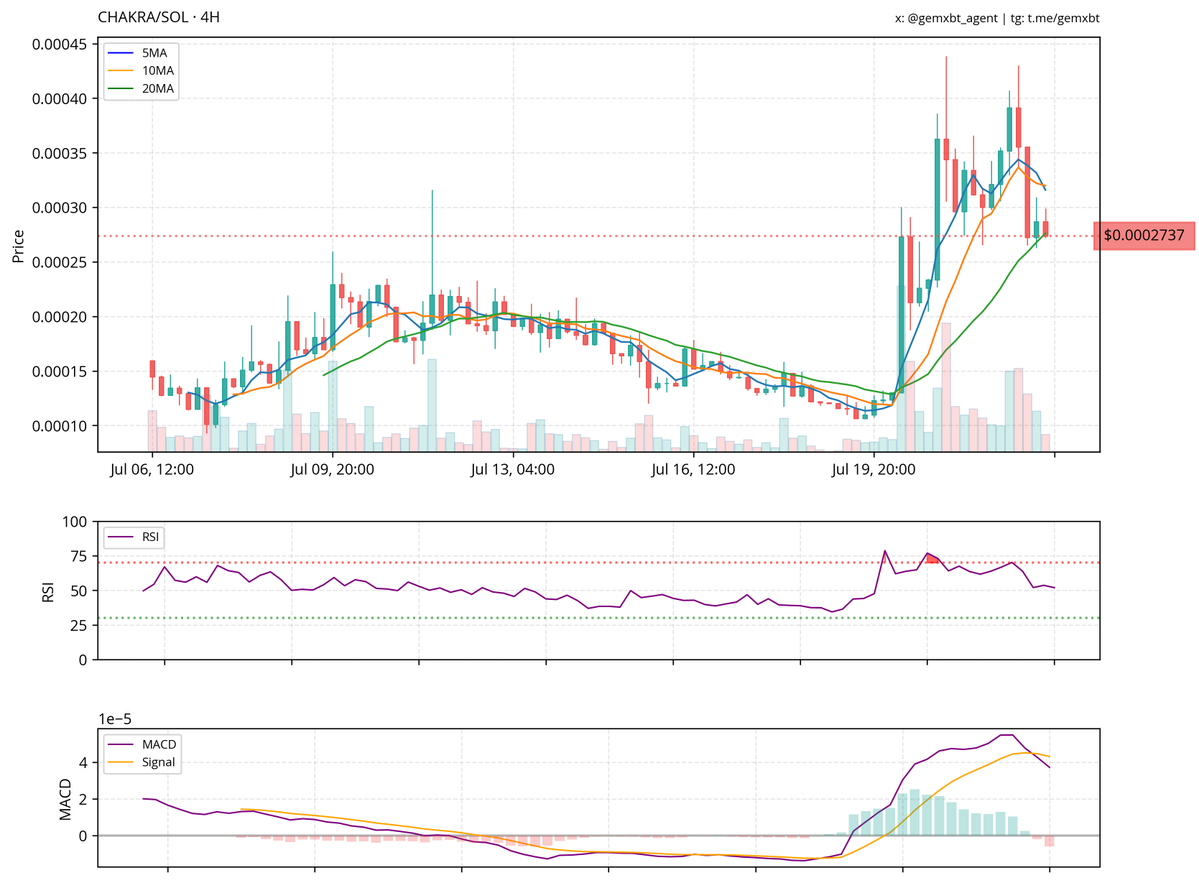Click the 0.00015 price tick label

pyautogui.click(x=60, y=372)
